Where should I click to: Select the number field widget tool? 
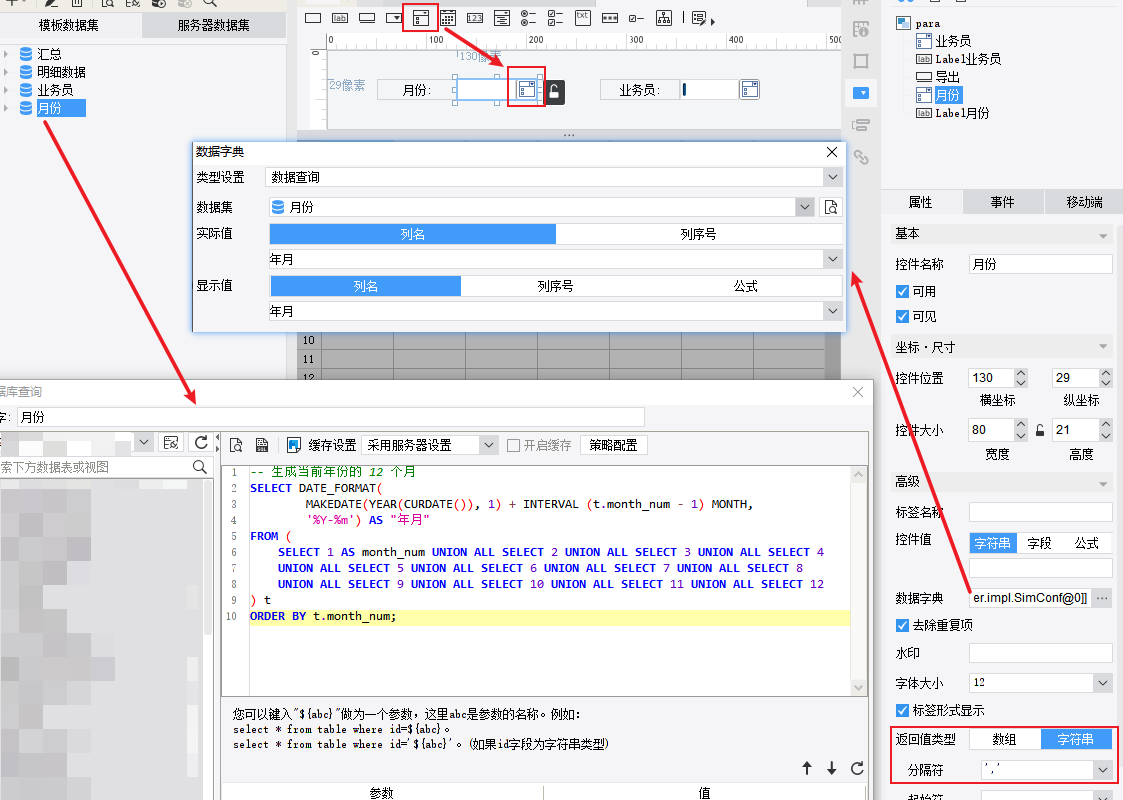tap(475, 18)
